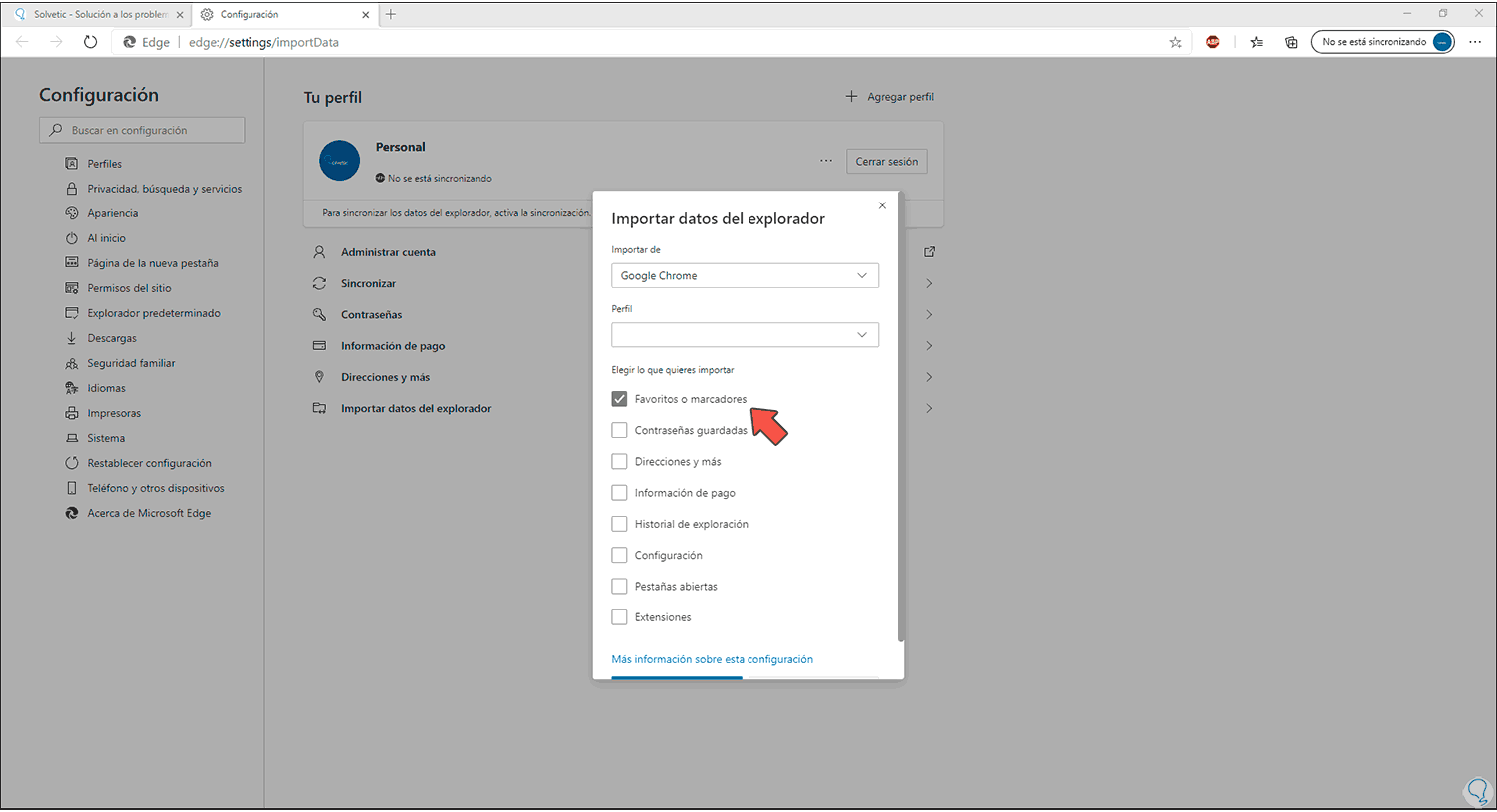Check Contraseñas guardadas

point(619,430)
